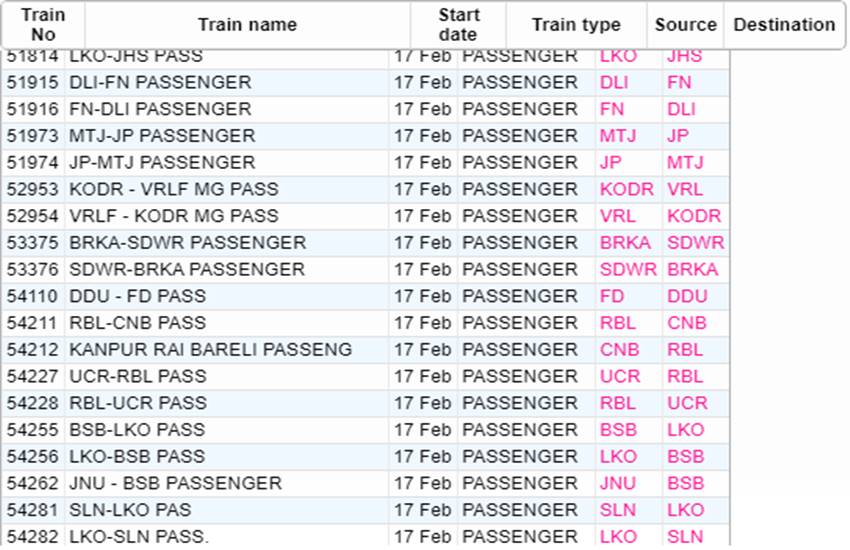850x550 pixels.
Task: Open destination station link FN for train 51915
Action: tap(679, 82)
